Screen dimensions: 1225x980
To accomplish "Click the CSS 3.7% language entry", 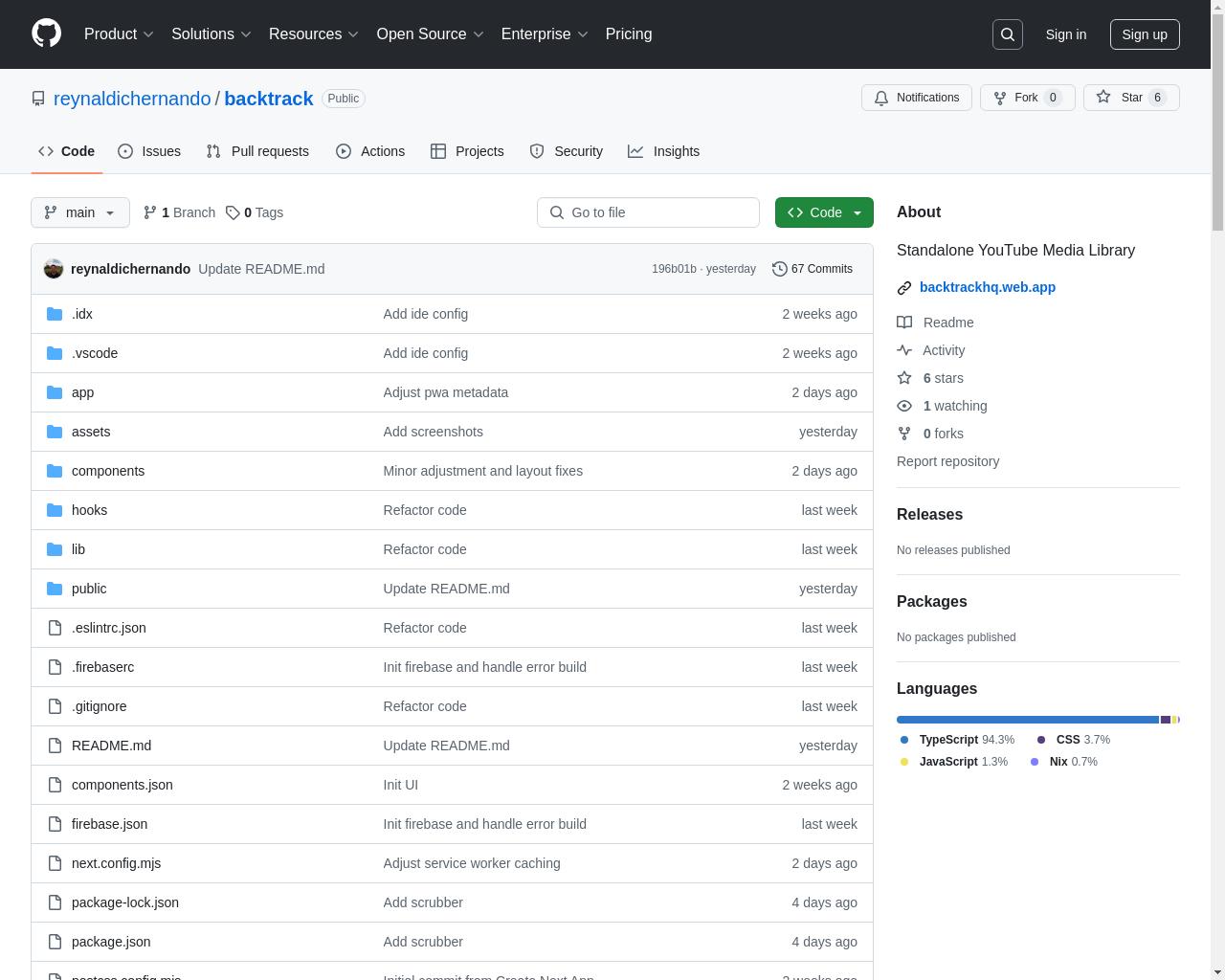I will coord(1074,740).
